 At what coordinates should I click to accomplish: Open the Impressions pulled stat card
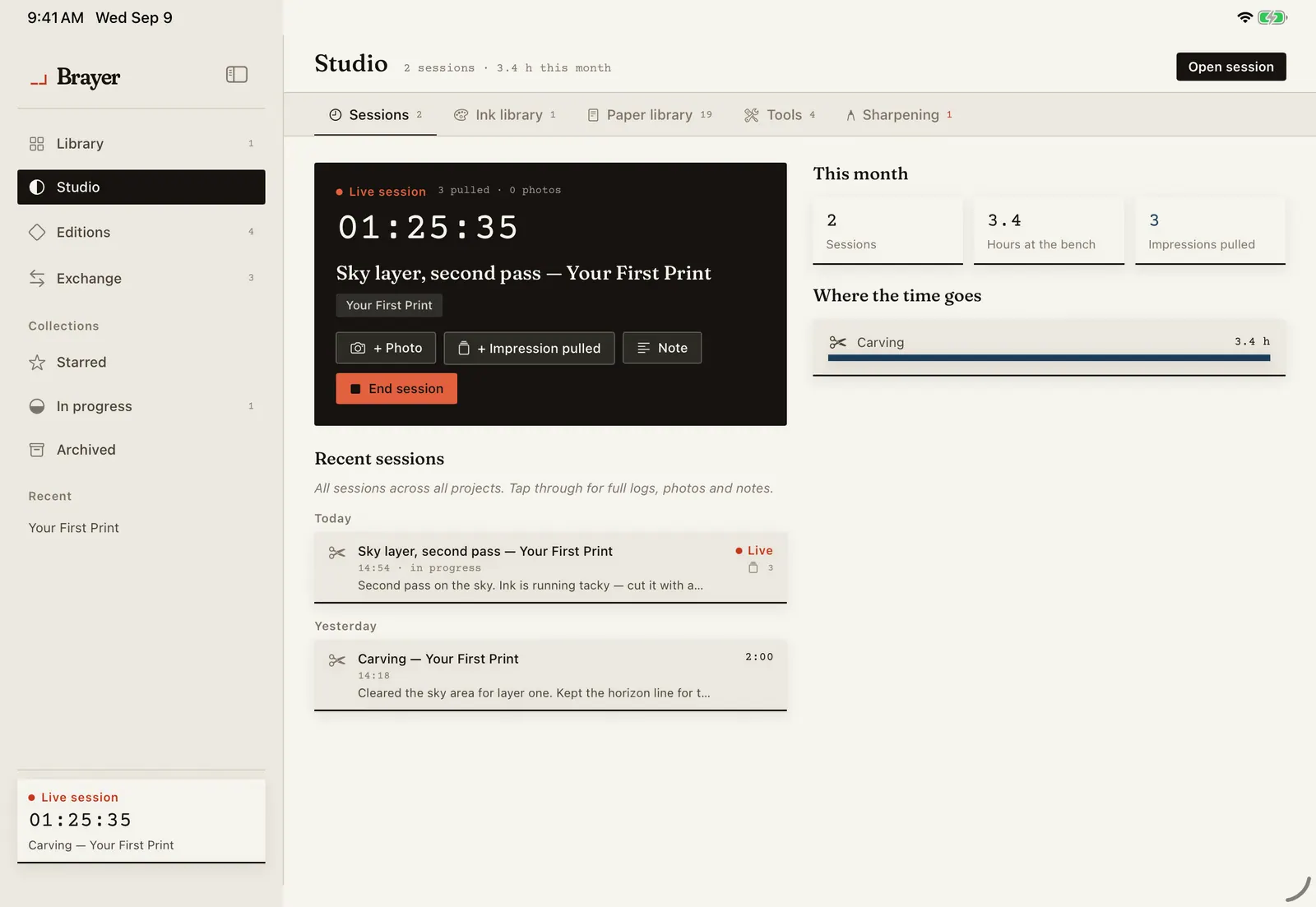click(1210, 231)
